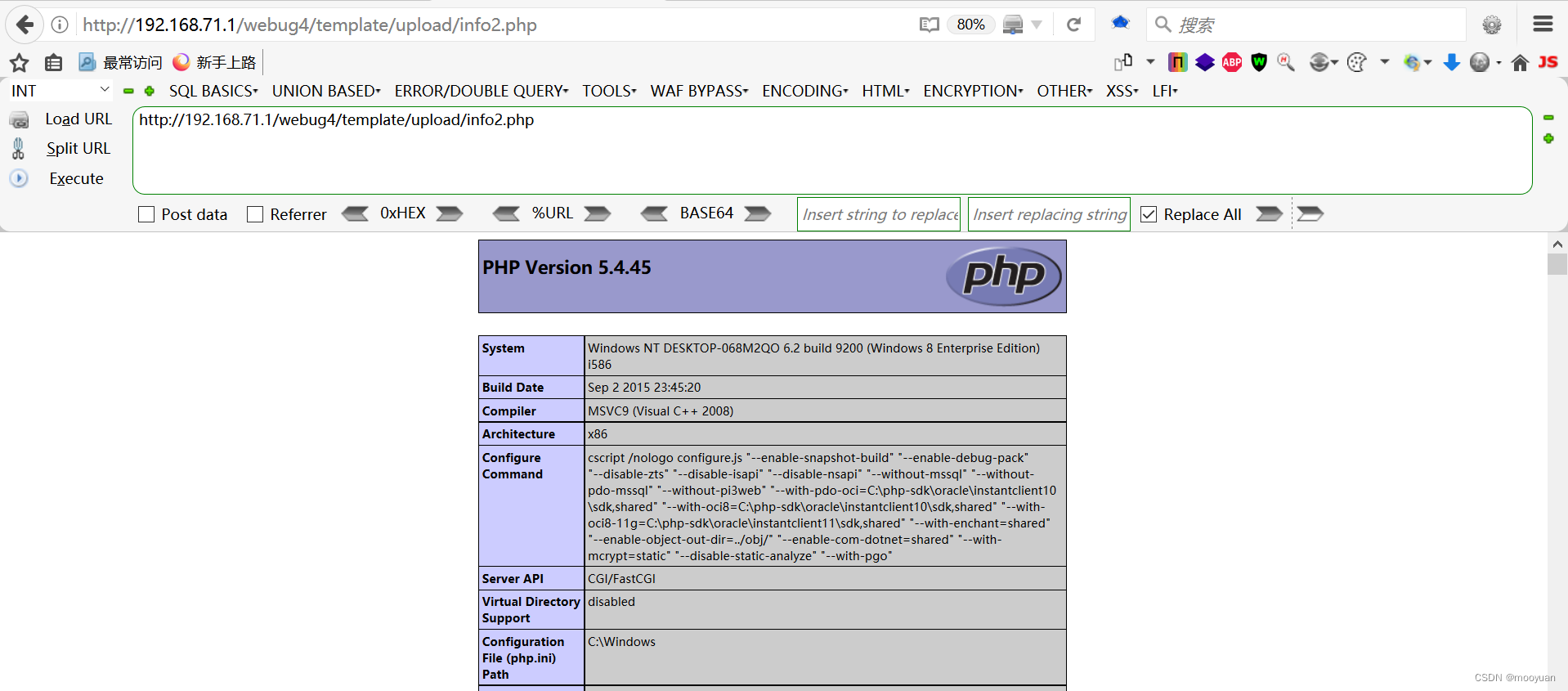This screenshot has height=691, width=1568.
Task: Click the blue-yellow globe proxy icon
Action: coord(1413,62)
